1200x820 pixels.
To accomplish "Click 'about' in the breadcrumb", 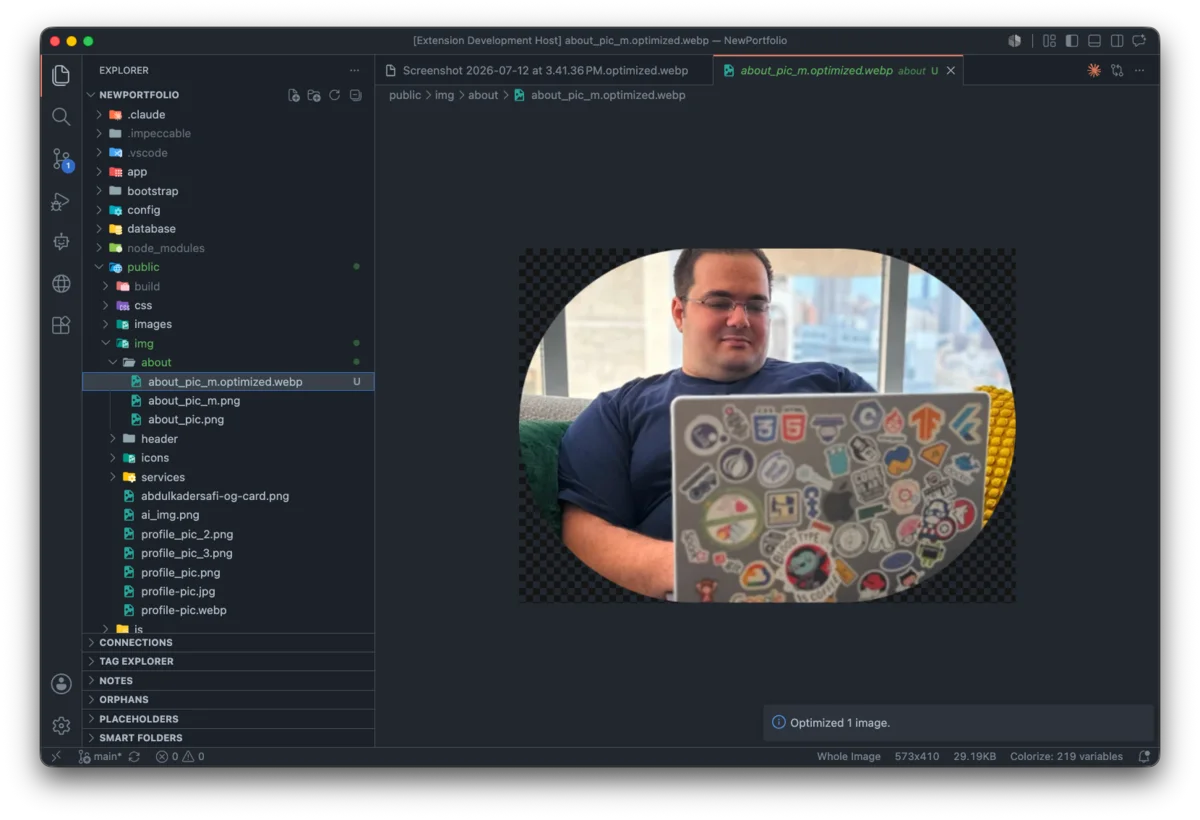I will (483, 95).
